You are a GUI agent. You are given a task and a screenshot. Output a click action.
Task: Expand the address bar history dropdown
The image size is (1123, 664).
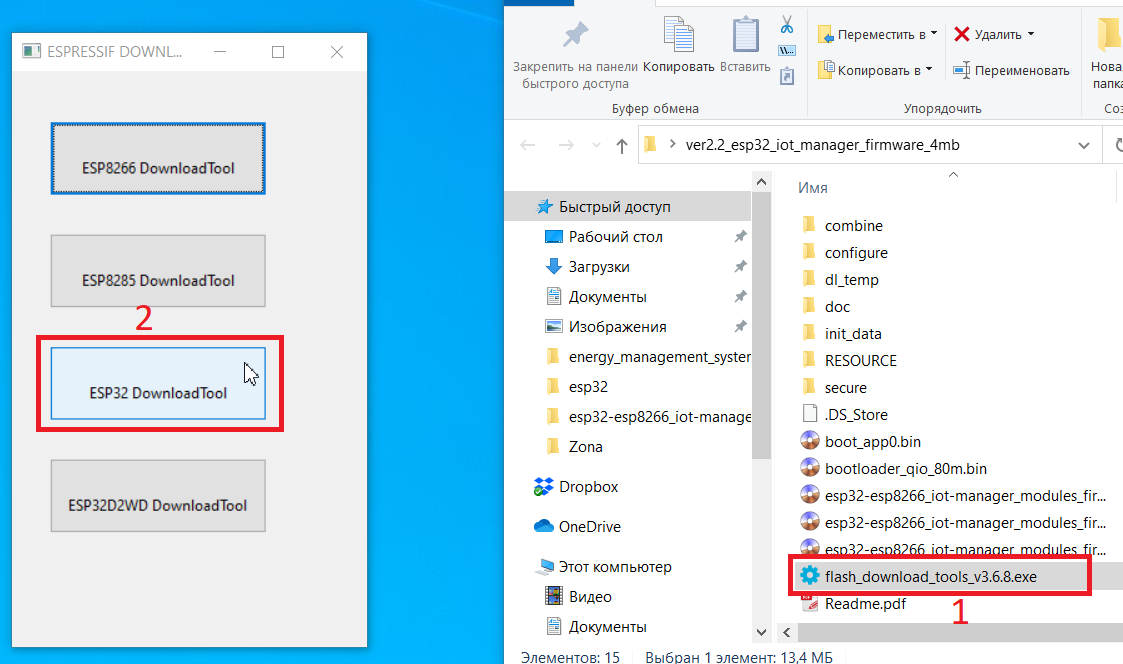[1083, 146]
